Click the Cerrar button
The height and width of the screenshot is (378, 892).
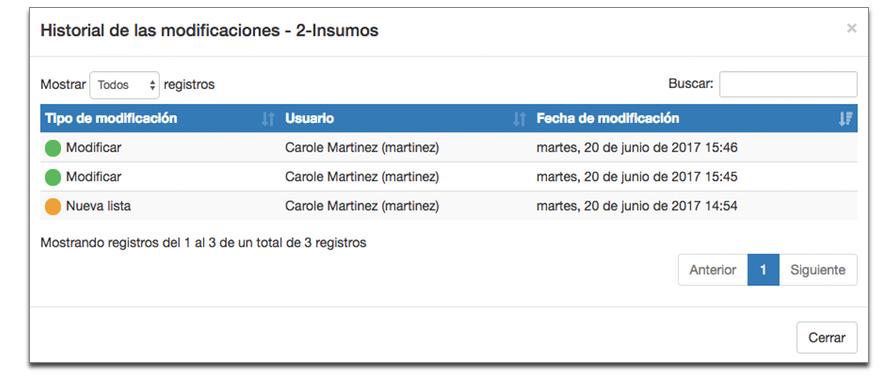827,338
